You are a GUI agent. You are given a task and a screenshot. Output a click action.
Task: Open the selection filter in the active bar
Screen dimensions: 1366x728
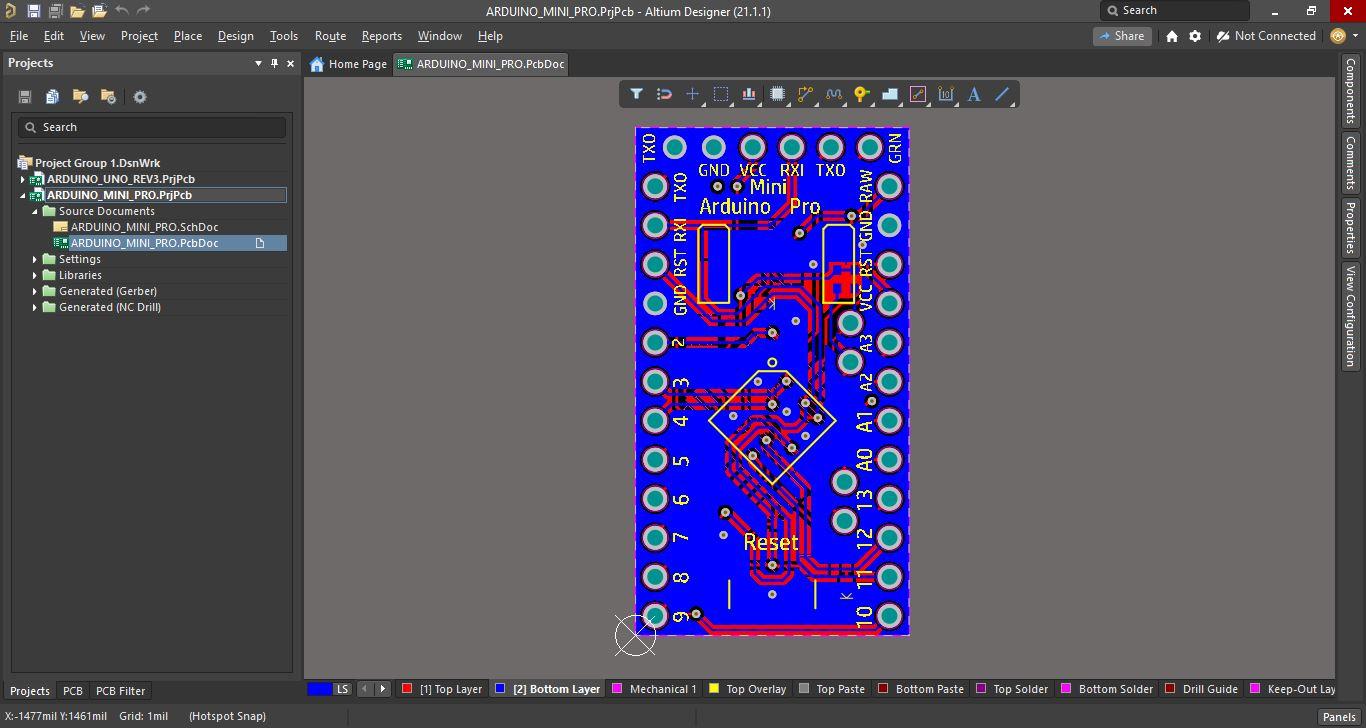click(x=636, y=94)
